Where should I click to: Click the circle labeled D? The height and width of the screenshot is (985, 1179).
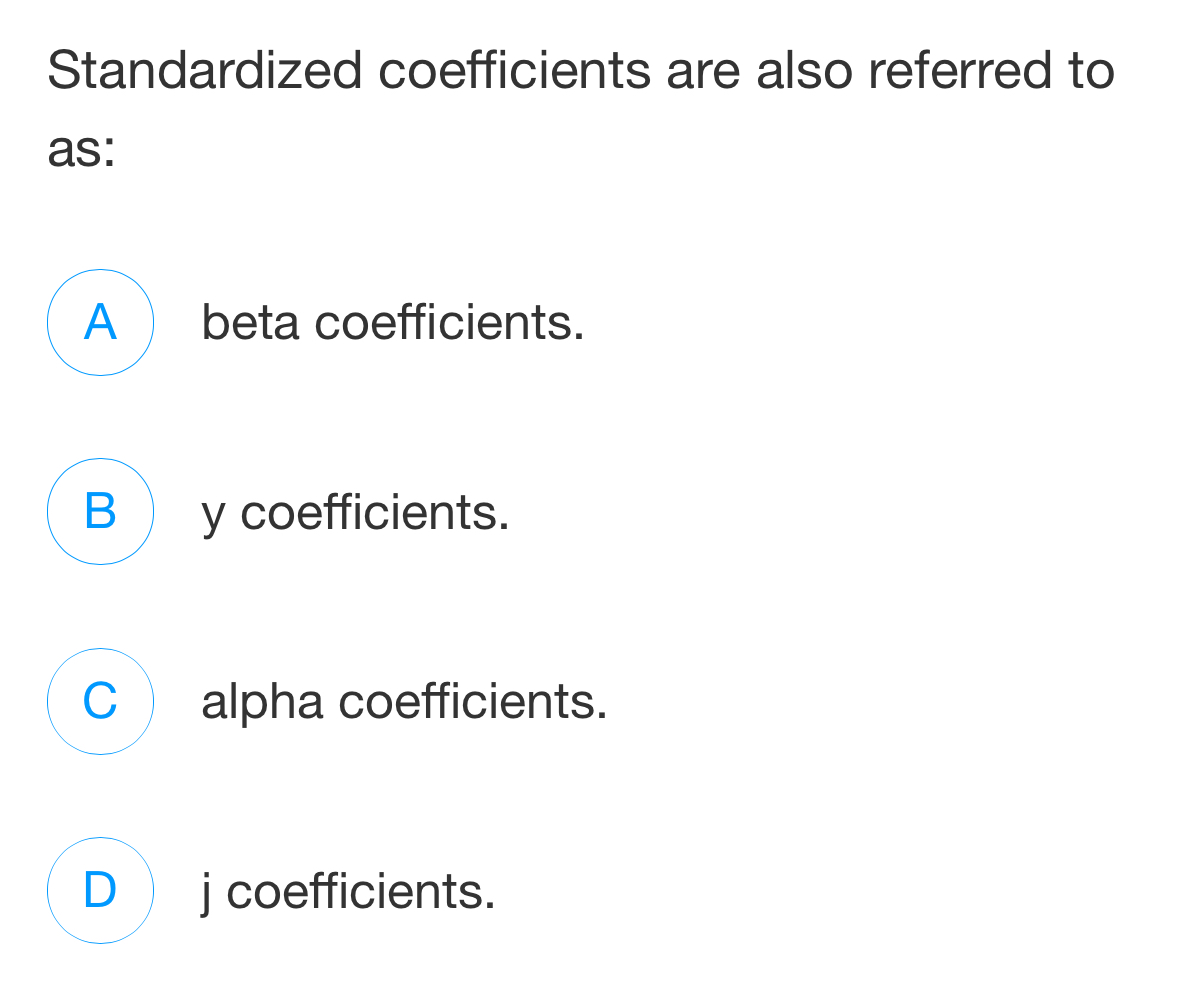(100, 890)
